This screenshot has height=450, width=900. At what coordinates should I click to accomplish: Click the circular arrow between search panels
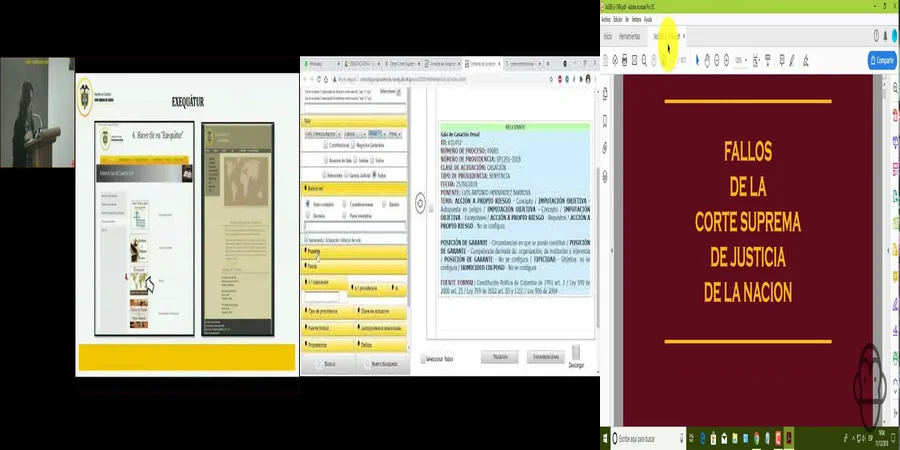pyautogui.click(x=420, y=203)
